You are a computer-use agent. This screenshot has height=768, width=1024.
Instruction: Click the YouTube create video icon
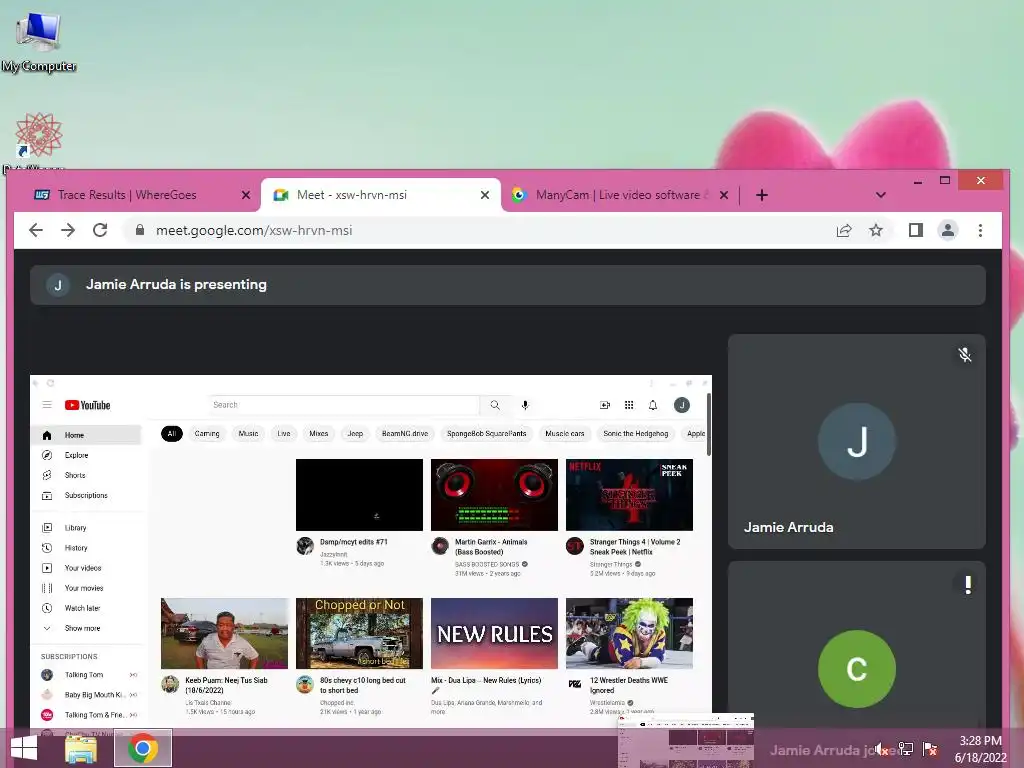605,405
